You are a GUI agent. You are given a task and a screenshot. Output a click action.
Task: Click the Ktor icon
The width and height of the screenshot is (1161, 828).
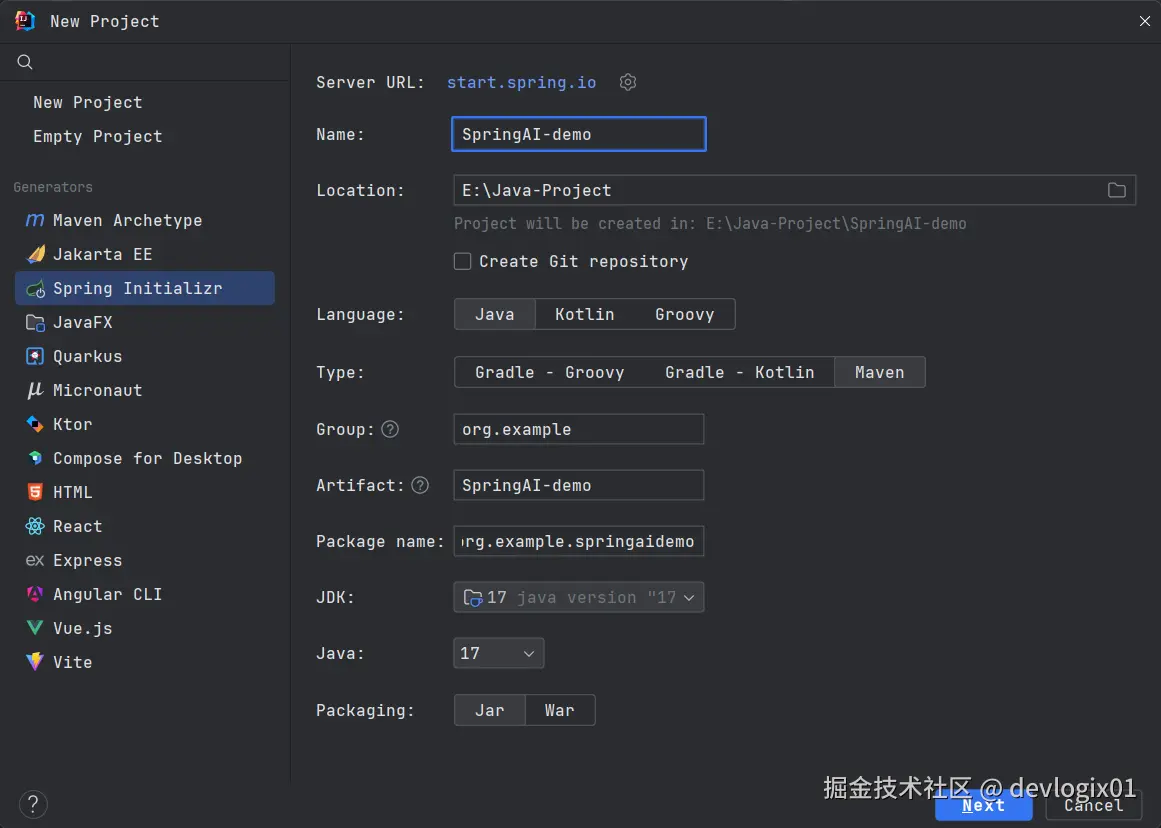35,424
